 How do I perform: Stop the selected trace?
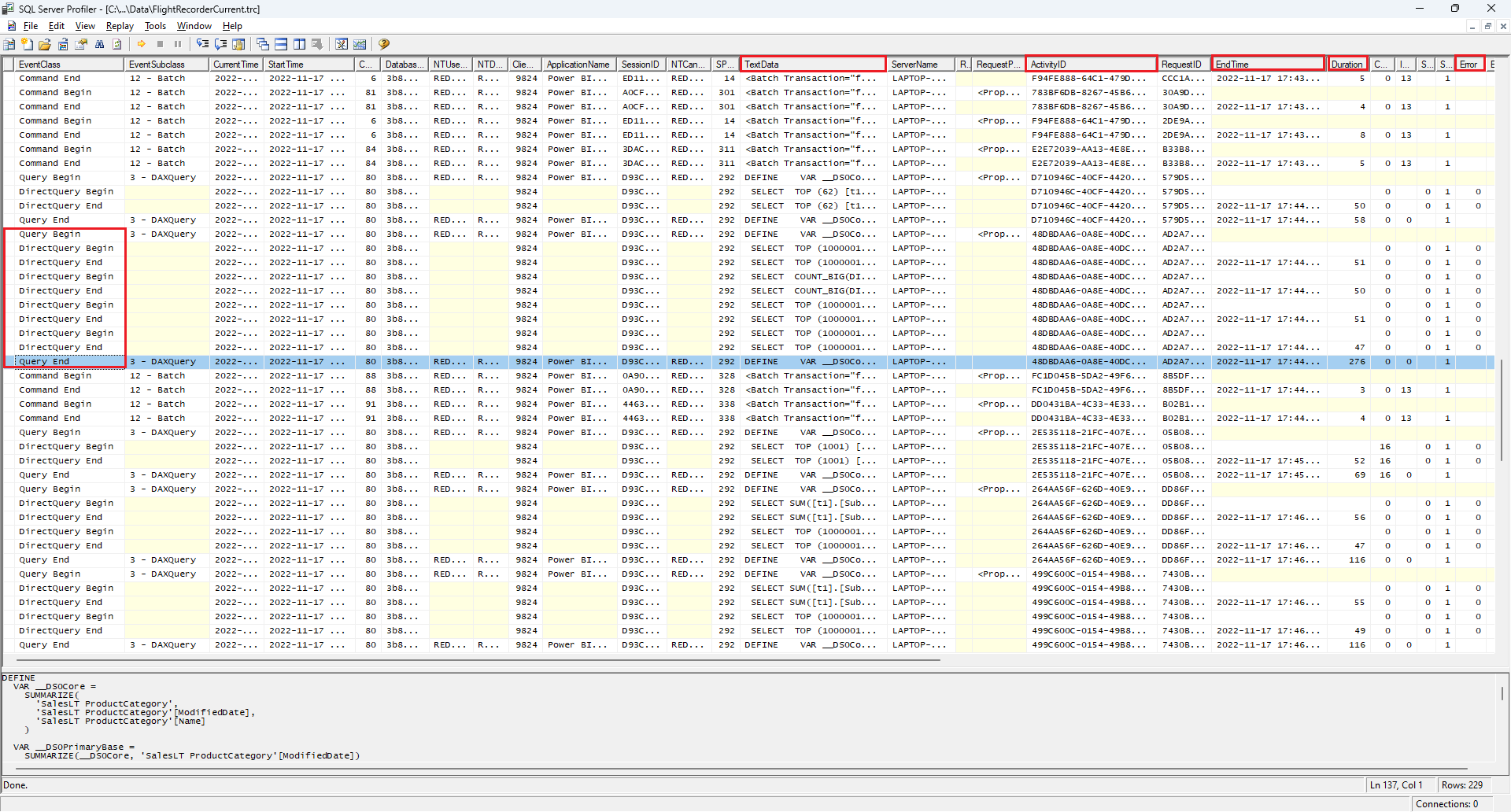pos(160,44)
